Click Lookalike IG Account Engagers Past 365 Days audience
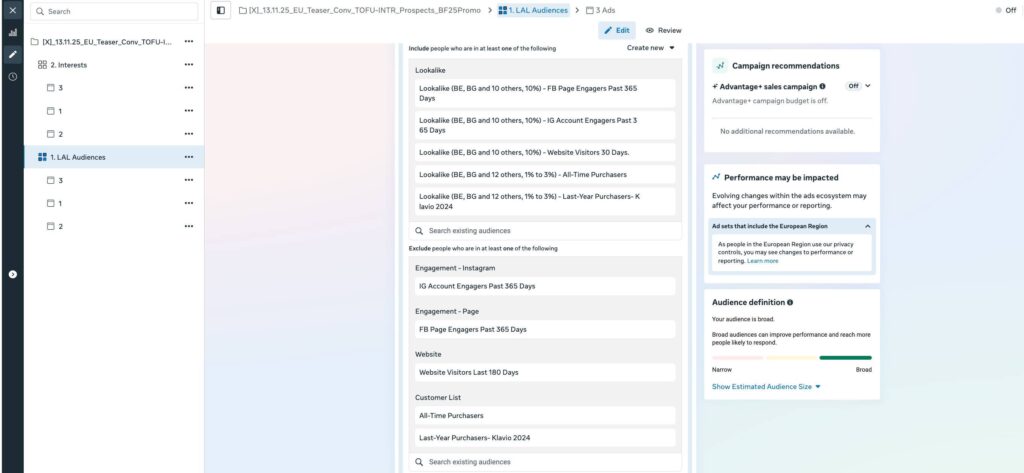Image resolution: width=1024 pixels, height=473 pixels. 545,125
